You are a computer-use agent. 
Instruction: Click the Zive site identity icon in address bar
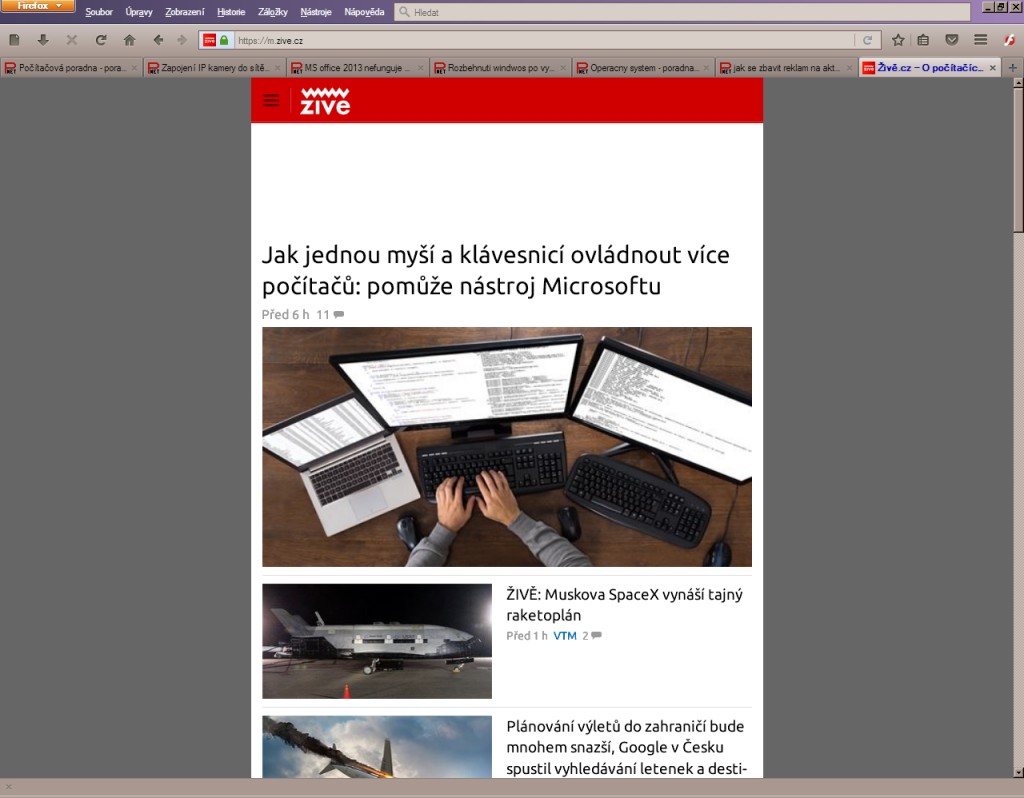(x=210, y=40)
